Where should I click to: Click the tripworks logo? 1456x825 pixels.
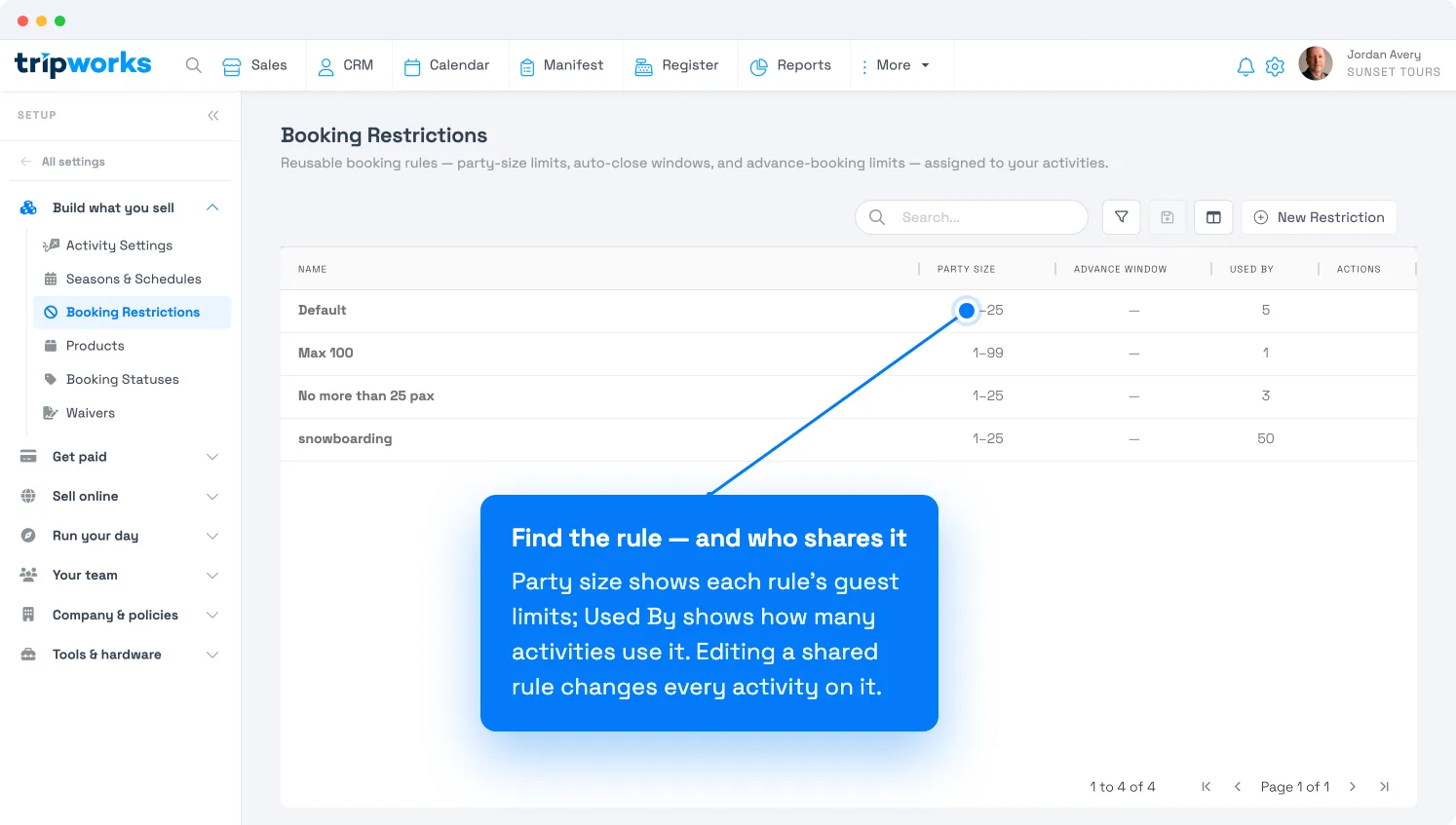coord(83,64)
